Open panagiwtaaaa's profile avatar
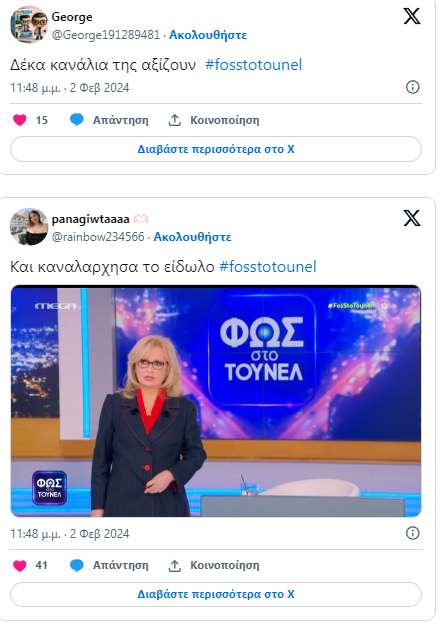 [x=29, y=227]
